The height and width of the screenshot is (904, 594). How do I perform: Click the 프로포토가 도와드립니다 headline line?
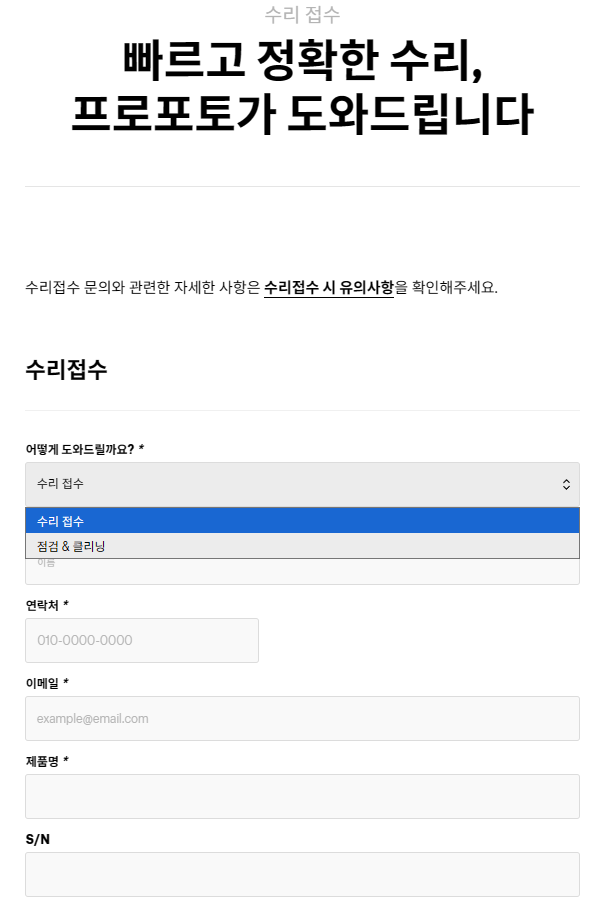pos(302,114)
